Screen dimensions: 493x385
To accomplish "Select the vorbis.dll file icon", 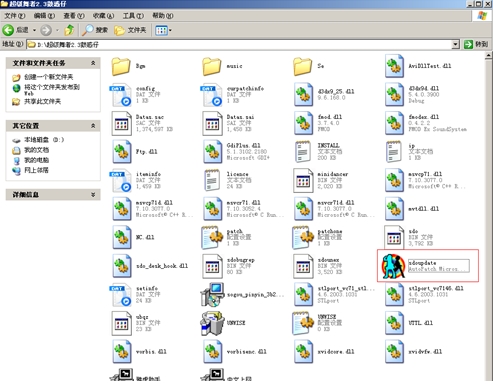I will pyautogui.click(x=121, y=351).
